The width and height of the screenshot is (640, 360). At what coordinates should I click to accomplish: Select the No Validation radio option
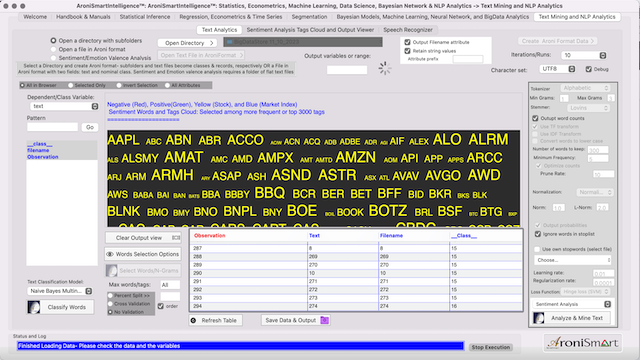[110, 312]
